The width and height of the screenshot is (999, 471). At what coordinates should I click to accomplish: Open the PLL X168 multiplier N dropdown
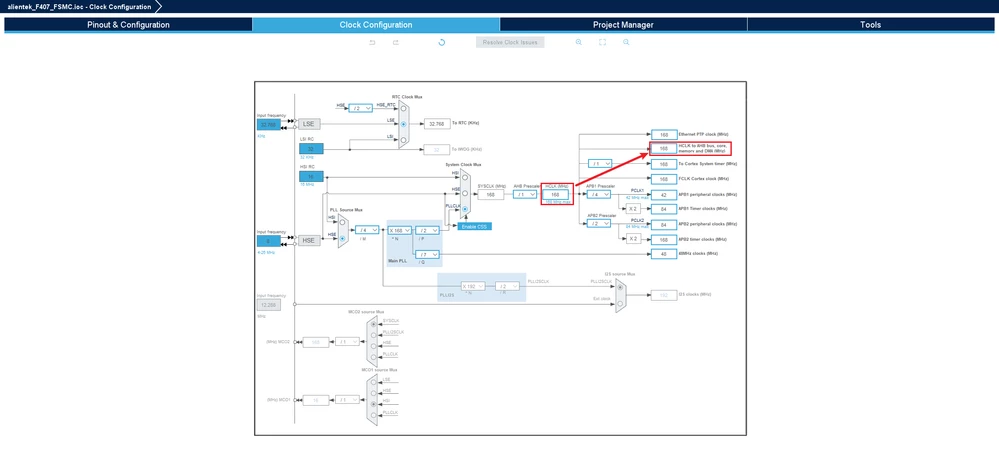tap(399, 230)
